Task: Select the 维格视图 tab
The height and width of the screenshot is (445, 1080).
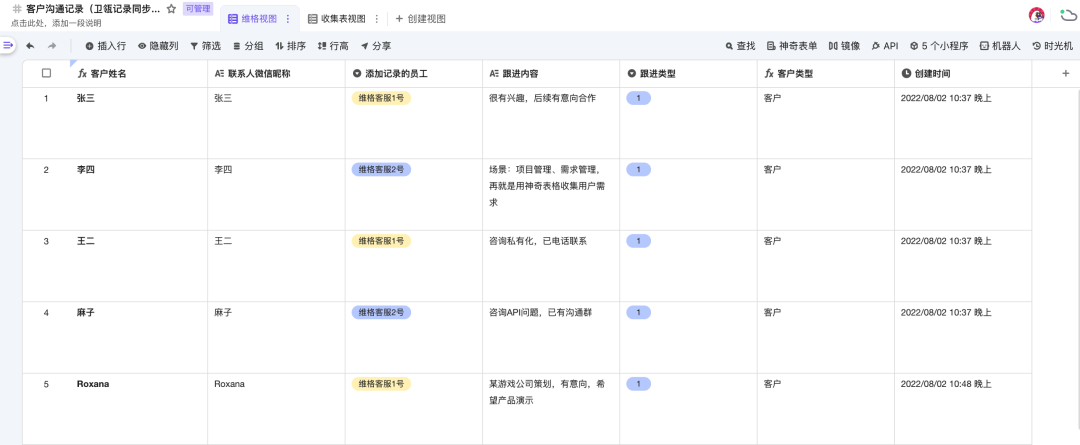Action: (x=252, y=19)
